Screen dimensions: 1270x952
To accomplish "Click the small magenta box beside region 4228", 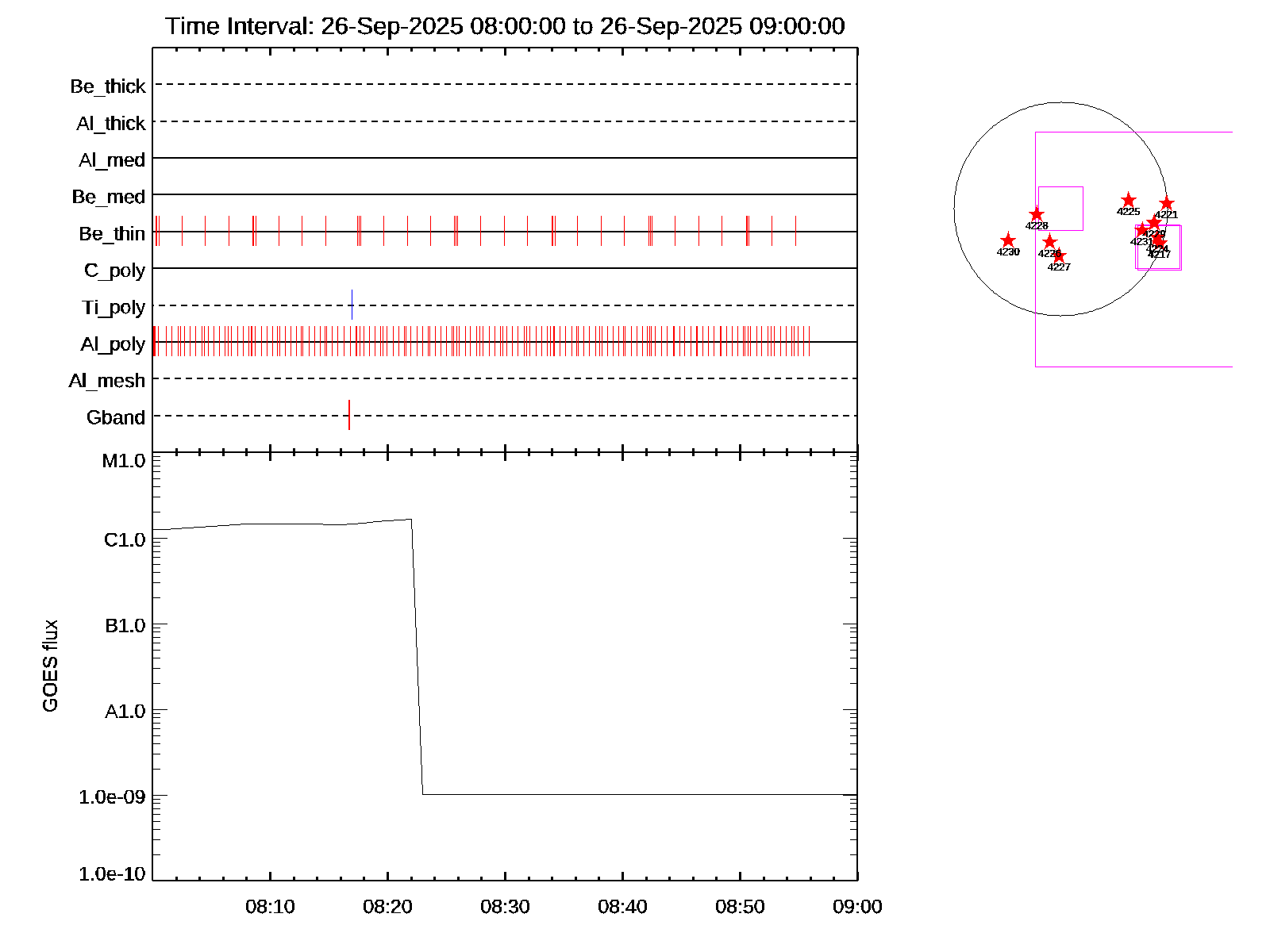I will (1060, 209).
